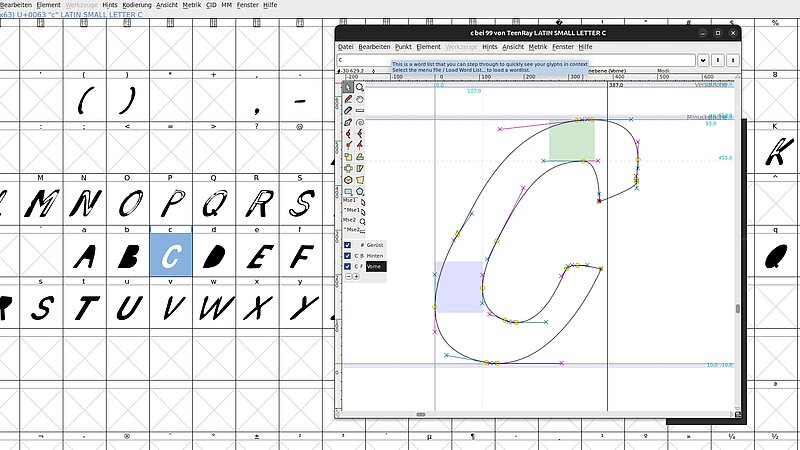
Task: Select glyph cell A in font view
Action: (86, 257)
